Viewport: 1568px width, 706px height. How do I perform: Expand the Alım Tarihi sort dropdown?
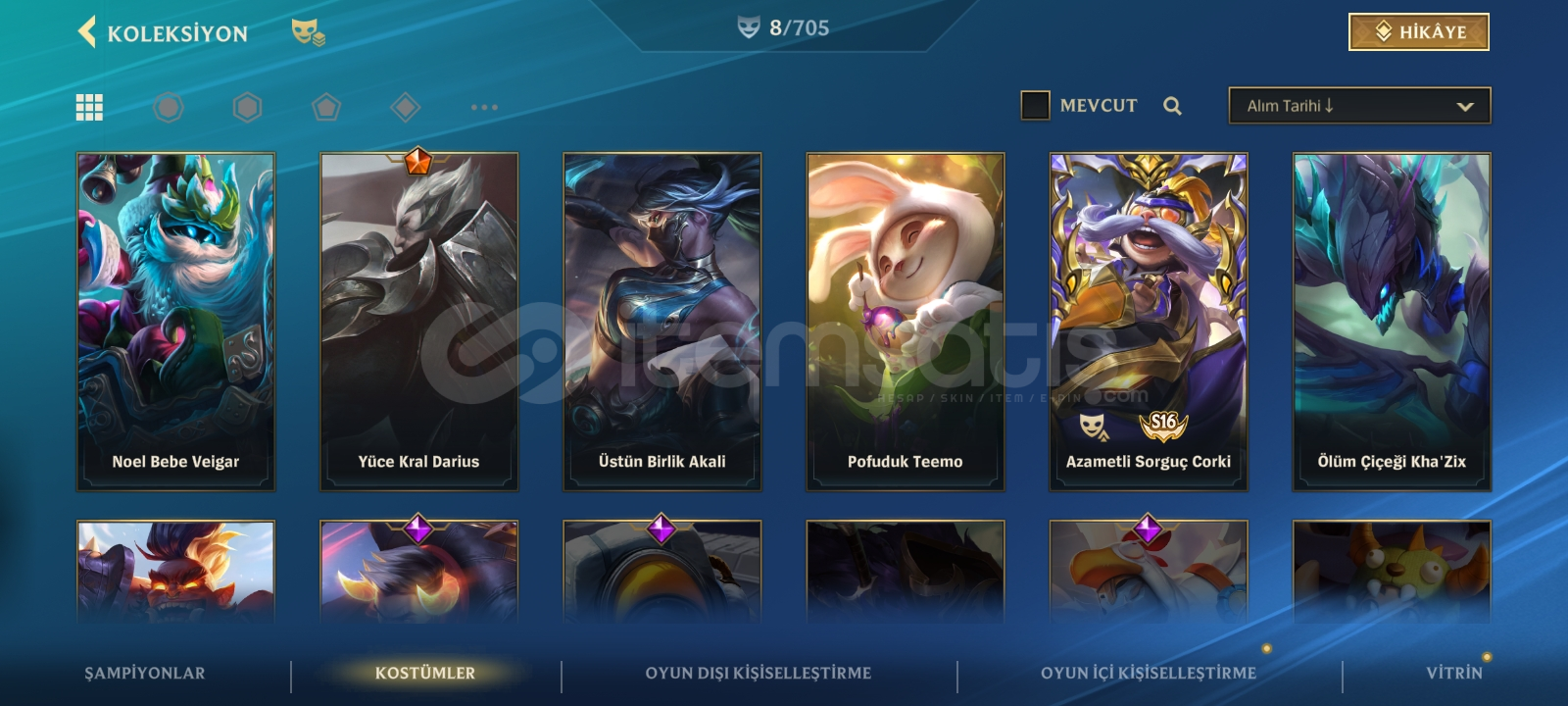1359,106
